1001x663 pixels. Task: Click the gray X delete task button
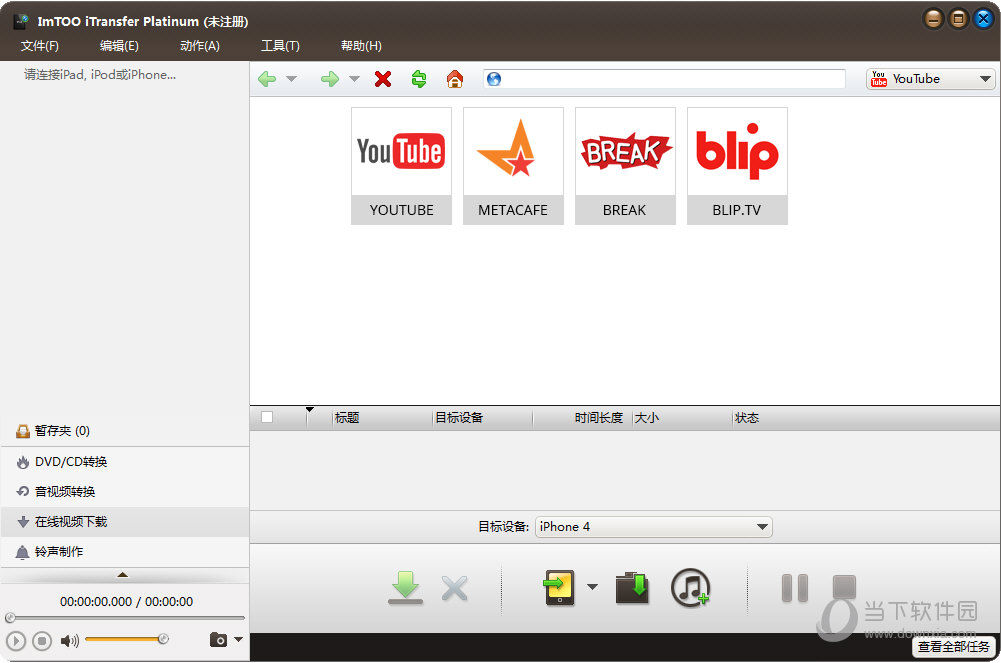click(455, 588)
